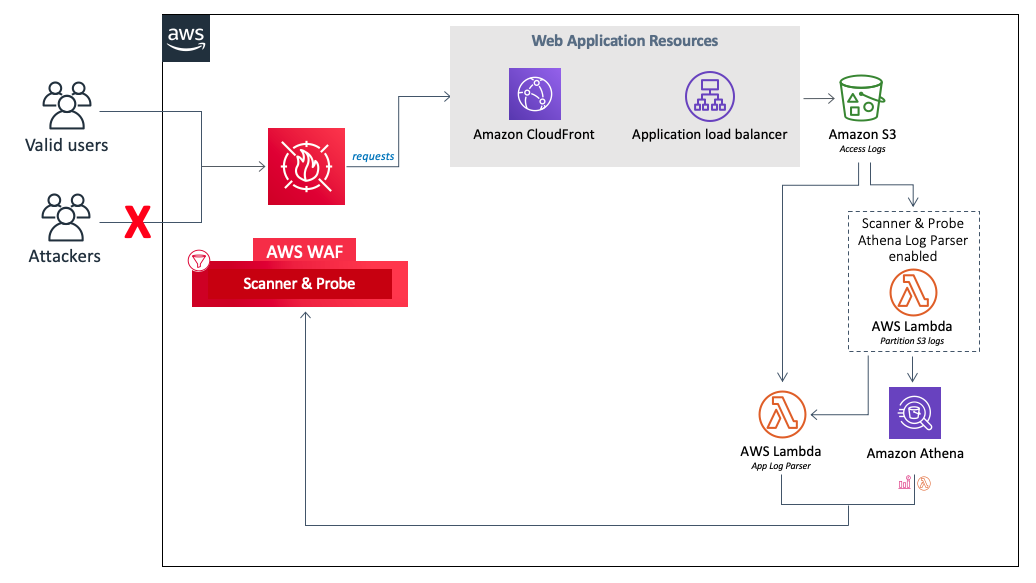Image resolution: width=1036 pixels, height=583 pixels.
Task: Open the Amazon S3 bucket icon
Action: (861, 98)
